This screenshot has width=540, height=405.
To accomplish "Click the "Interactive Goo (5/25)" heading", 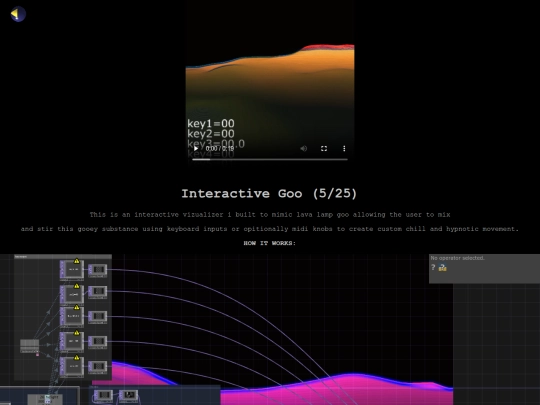I will [269, 193].
